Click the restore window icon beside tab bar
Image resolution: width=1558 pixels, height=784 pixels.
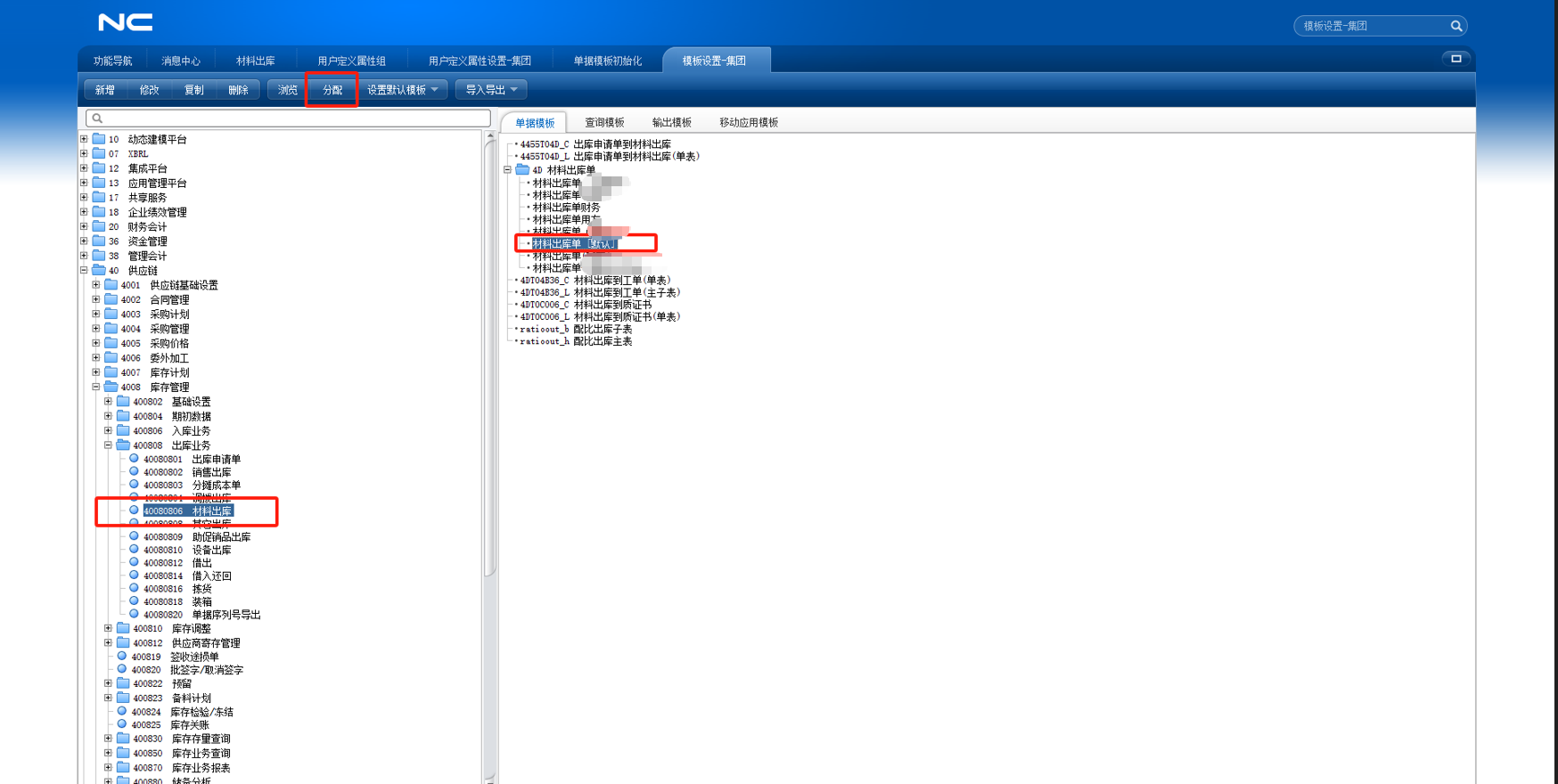[1456, 59]
